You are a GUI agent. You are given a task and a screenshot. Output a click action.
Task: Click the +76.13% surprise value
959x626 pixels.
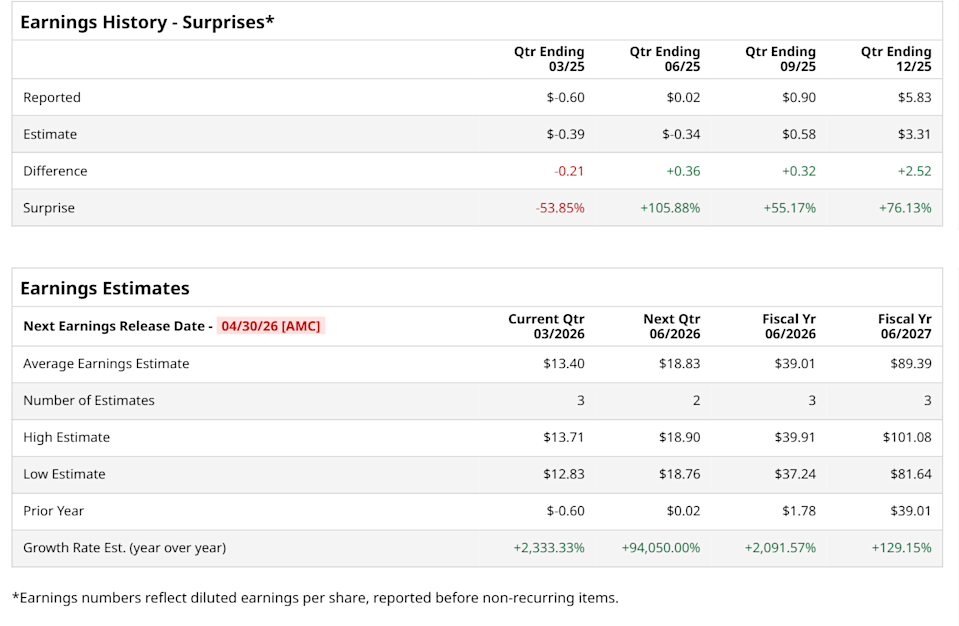tap(904, 208)
